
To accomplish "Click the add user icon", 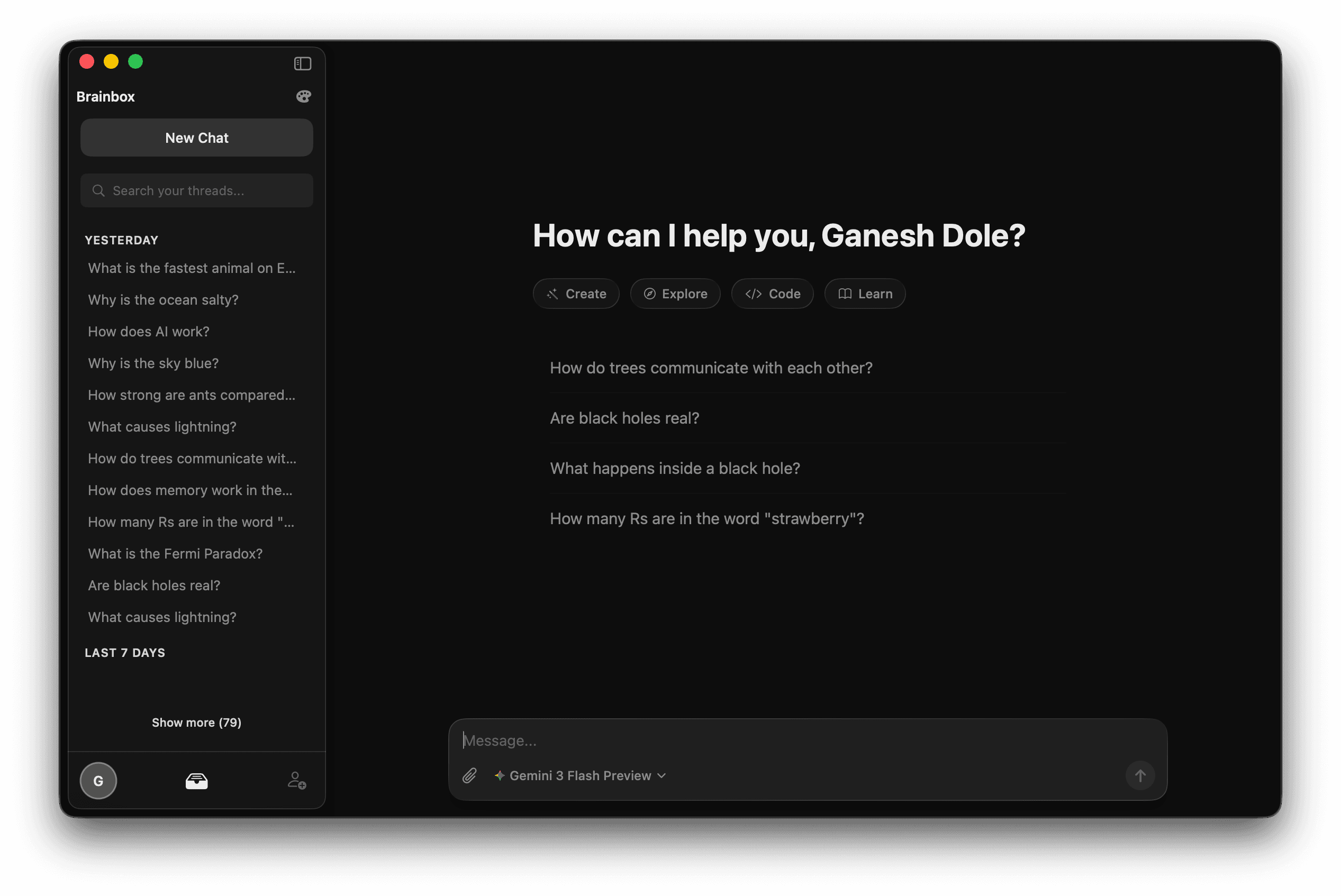I will click(x=297, y=781).
